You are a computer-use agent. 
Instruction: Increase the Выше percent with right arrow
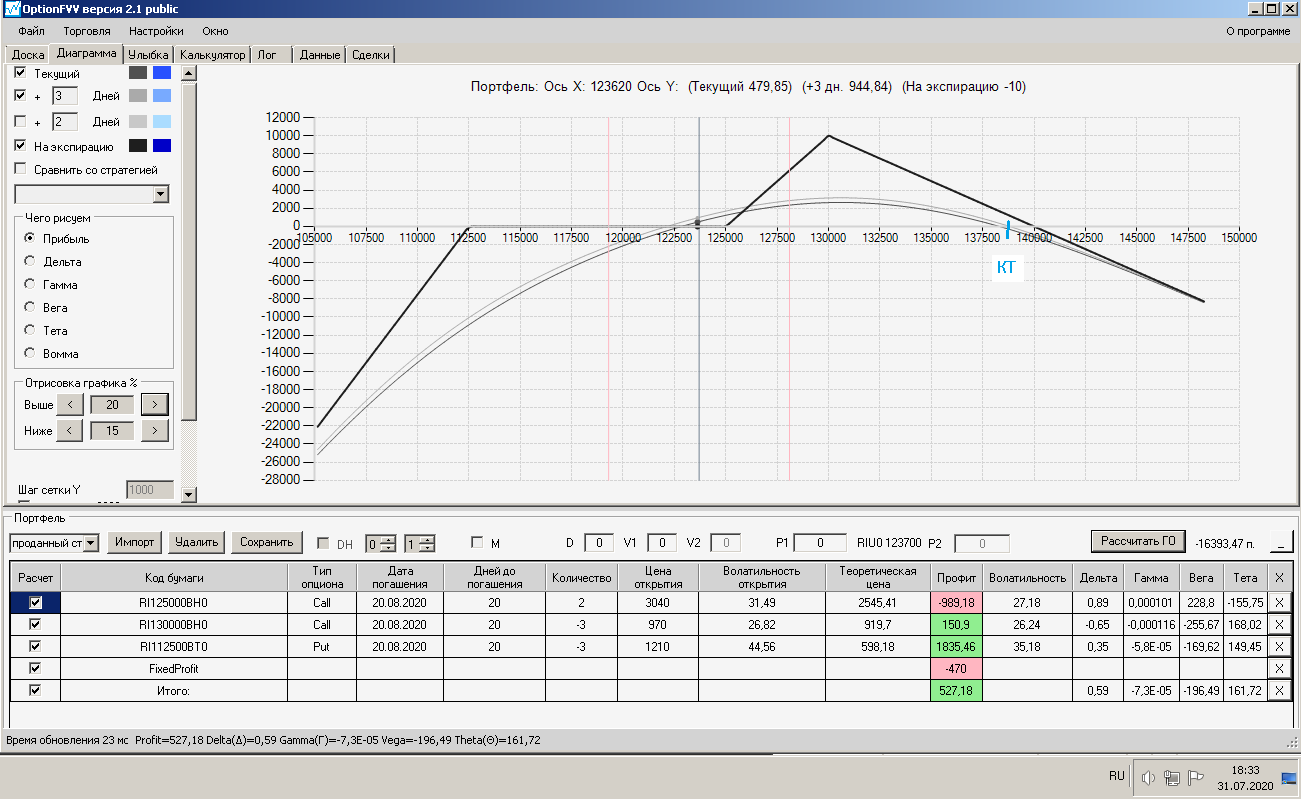point(154,404)
